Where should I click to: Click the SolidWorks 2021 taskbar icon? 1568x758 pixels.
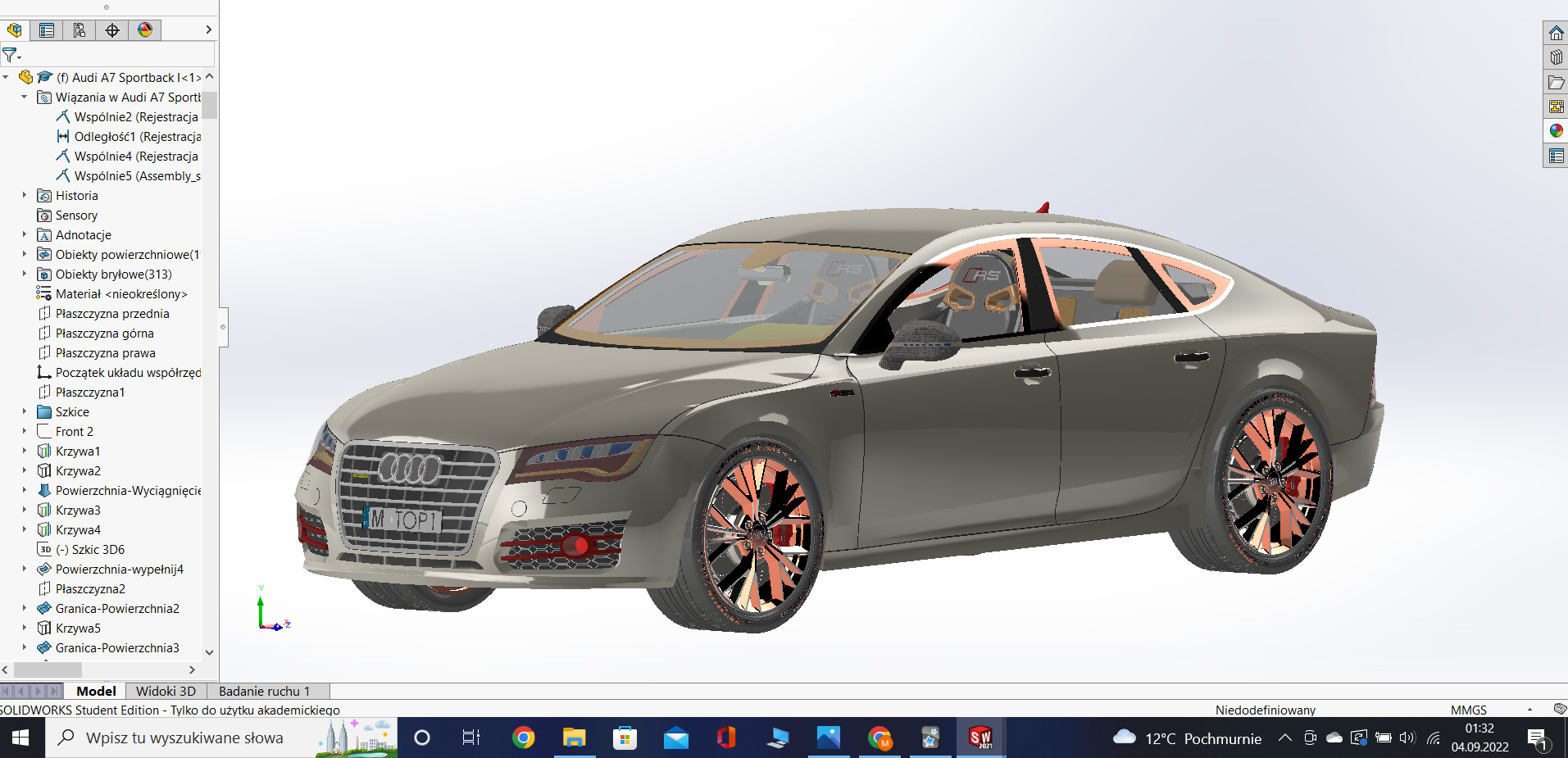(980, 738)
